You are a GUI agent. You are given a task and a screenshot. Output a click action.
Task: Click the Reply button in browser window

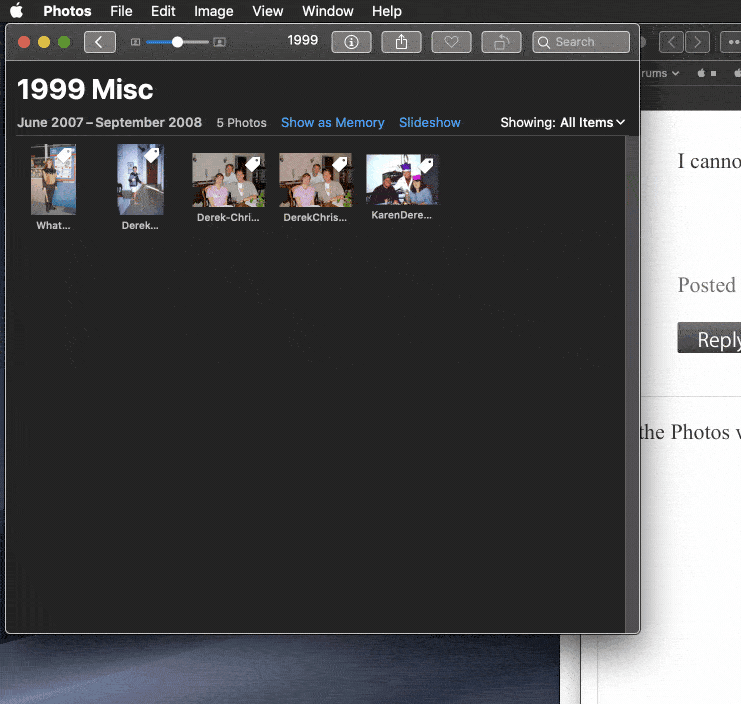709,338
